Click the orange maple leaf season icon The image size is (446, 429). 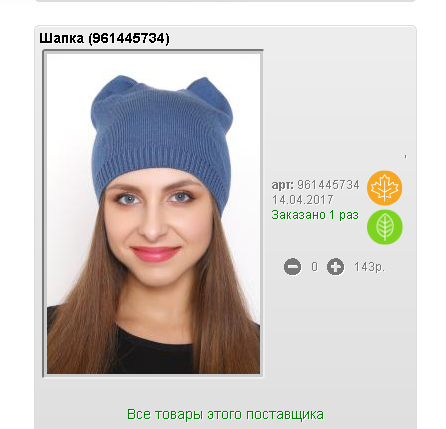(384, 188)
